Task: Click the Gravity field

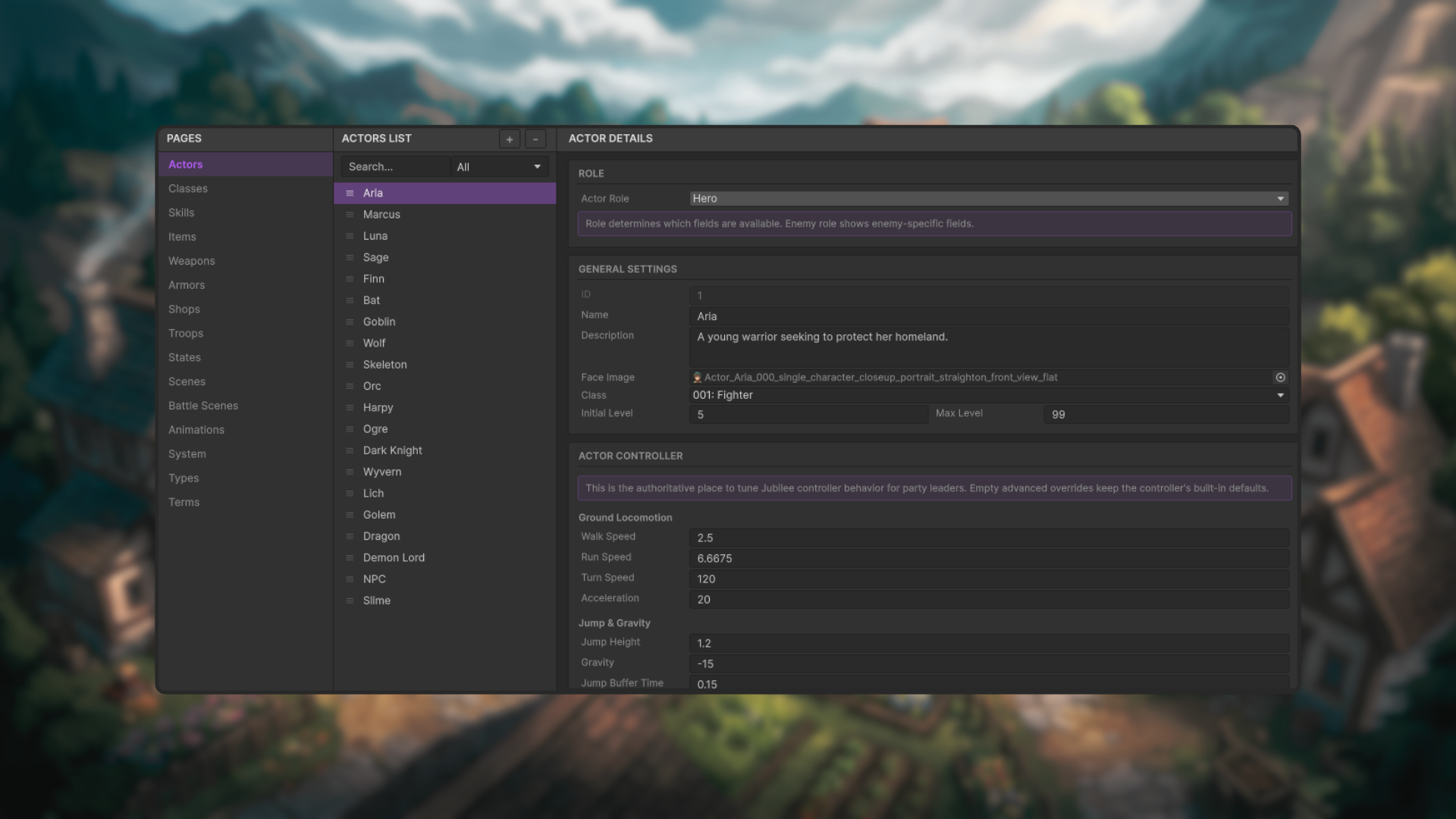Action: click(989, 664)
